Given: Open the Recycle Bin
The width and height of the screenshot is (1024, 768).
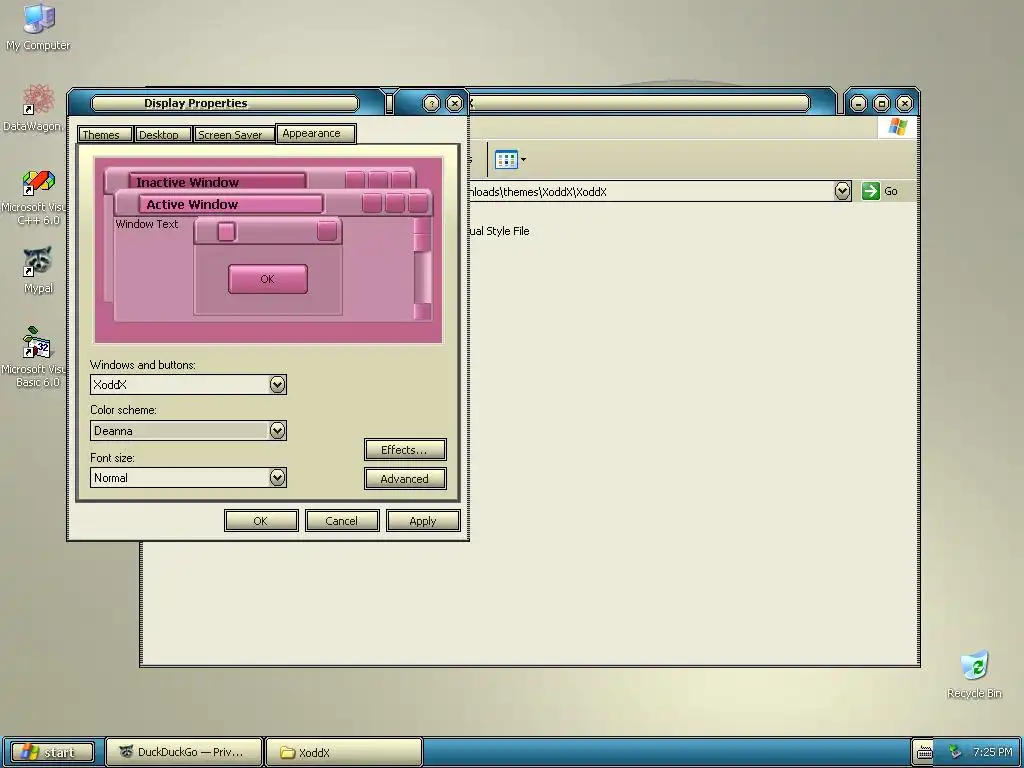Looking at the screenshot, I should click(x=974, y=675).
